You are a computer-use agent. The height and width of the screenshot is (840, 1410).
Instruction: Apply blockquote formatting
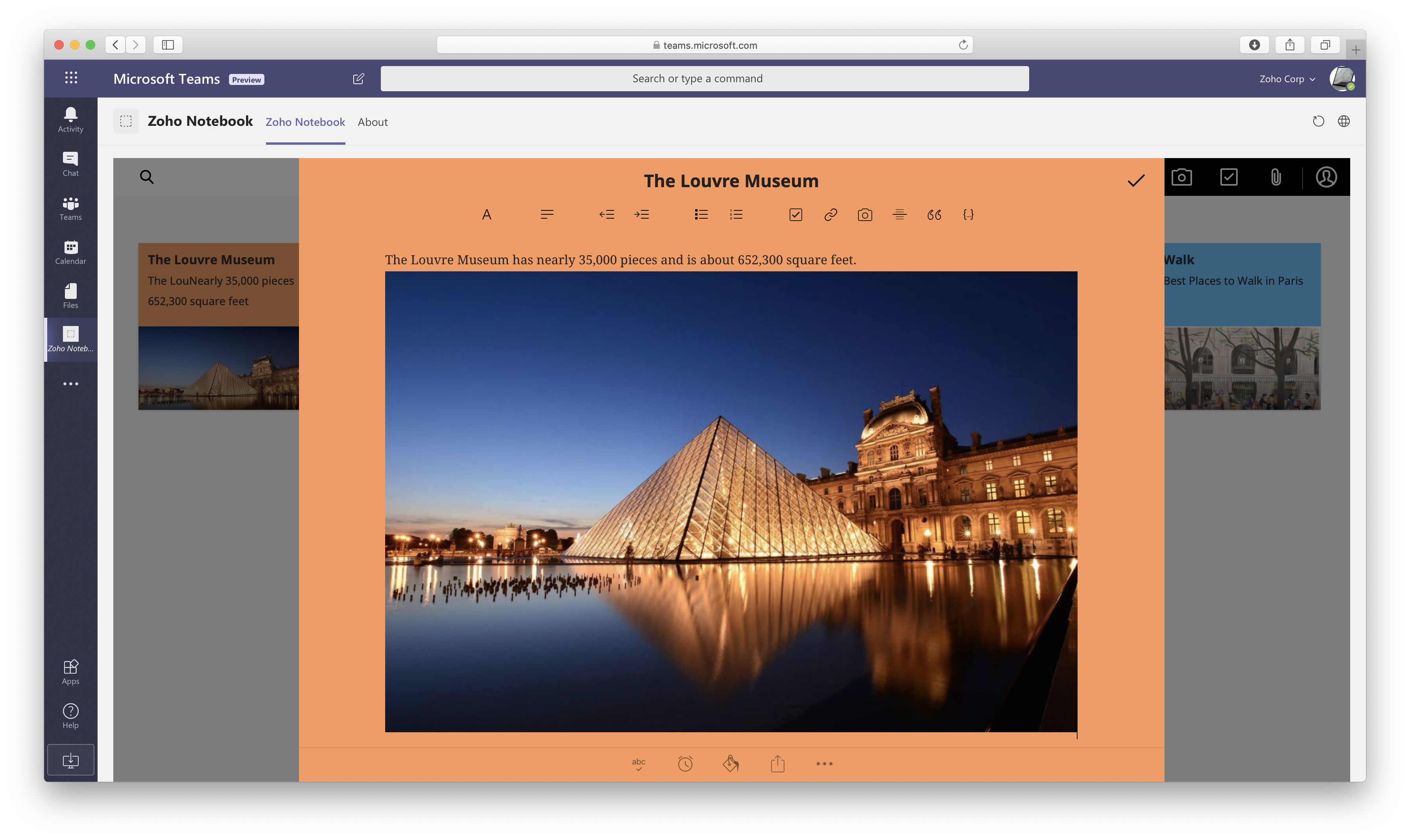[x=934, y=215]
